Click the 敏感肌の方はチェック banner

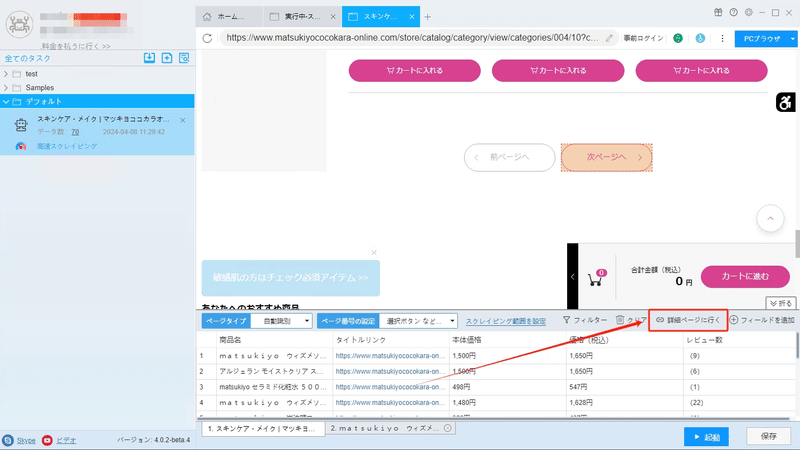(x=290, y=278)
